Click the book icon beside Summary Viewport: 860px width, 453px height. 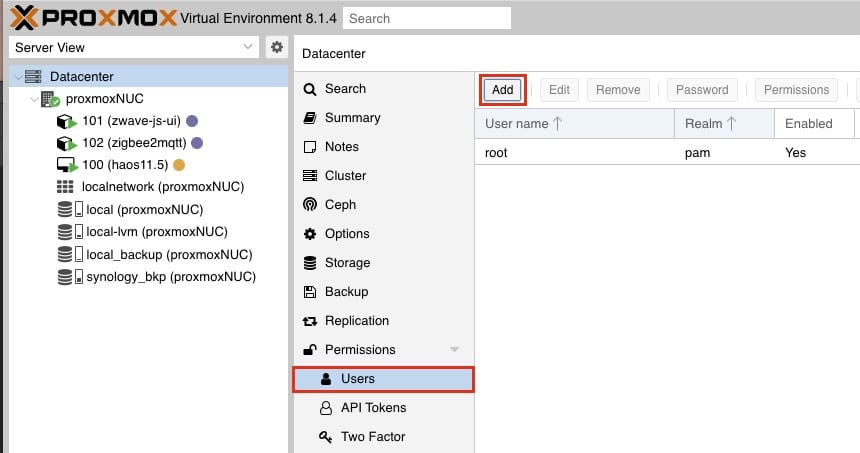coord(310,117)
